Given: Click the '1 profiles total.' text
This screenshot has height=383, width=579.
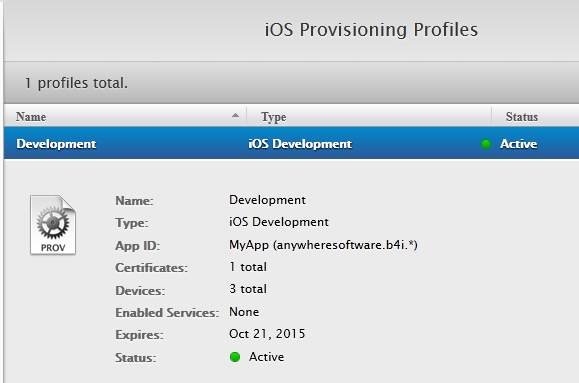Looking at the screenshot, I should click(76, 83).
